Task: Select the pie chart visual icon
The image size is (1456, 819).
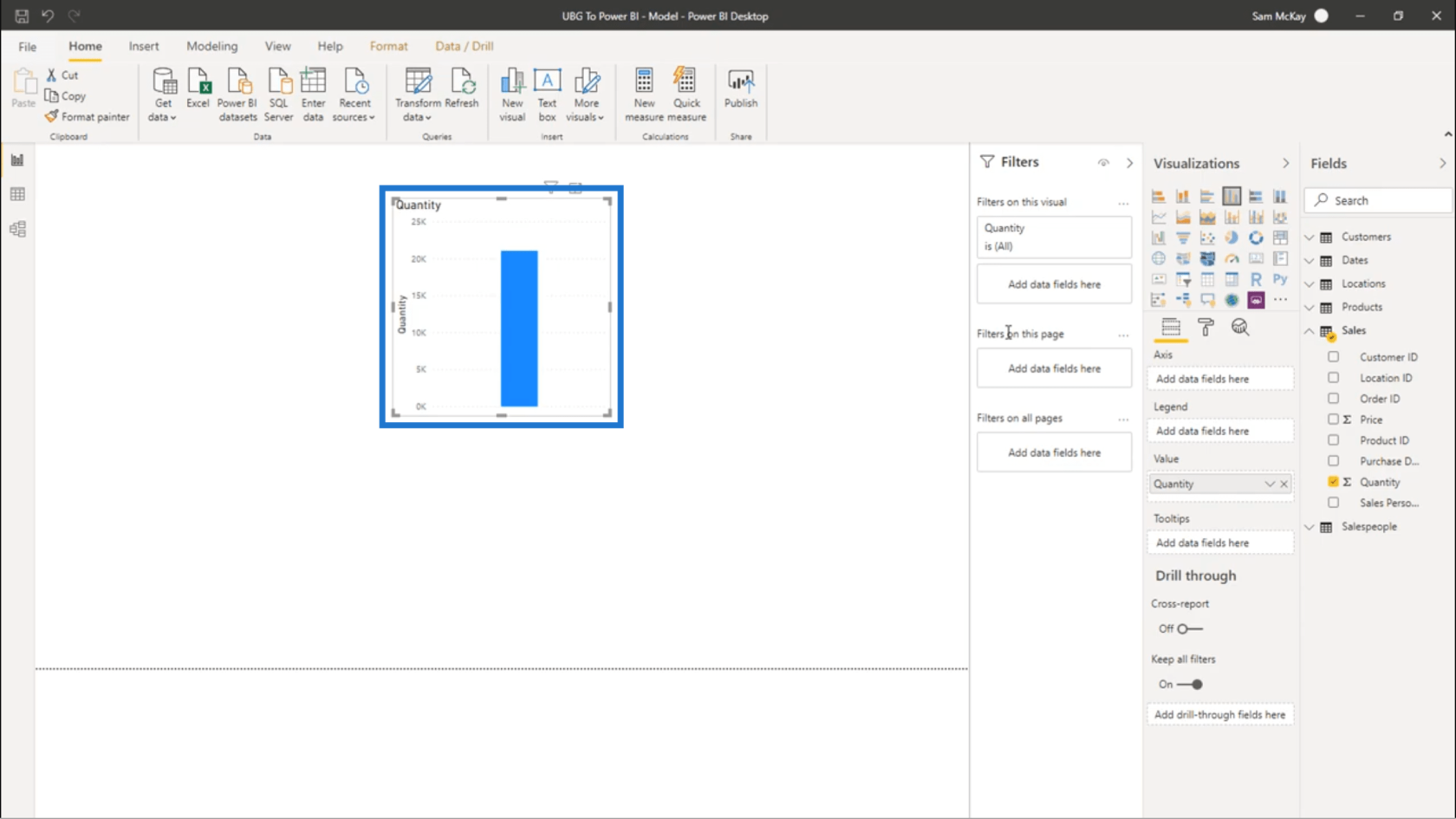Action: 1232,237
